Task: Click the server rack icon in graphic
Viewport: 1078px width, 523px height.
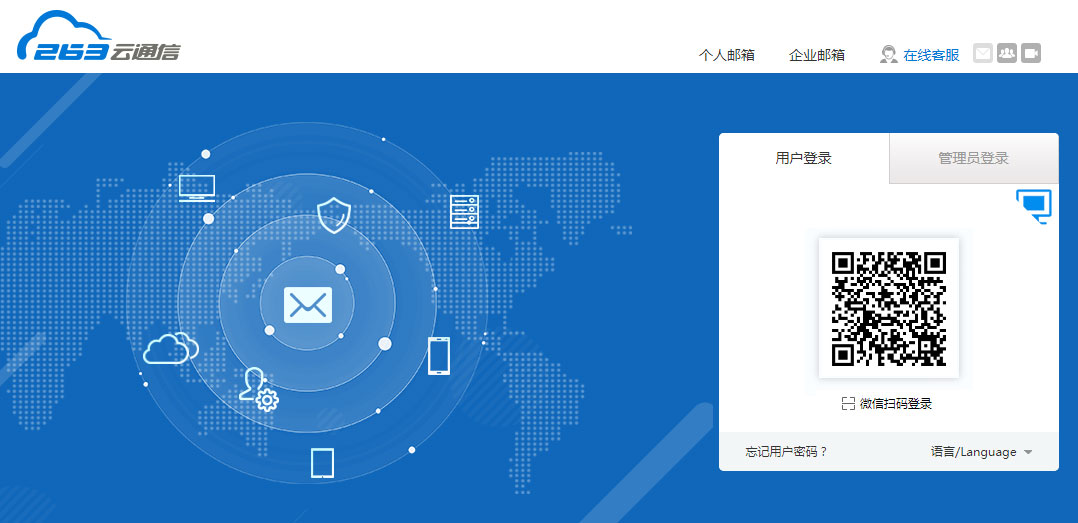Action: tap(464, 212)
